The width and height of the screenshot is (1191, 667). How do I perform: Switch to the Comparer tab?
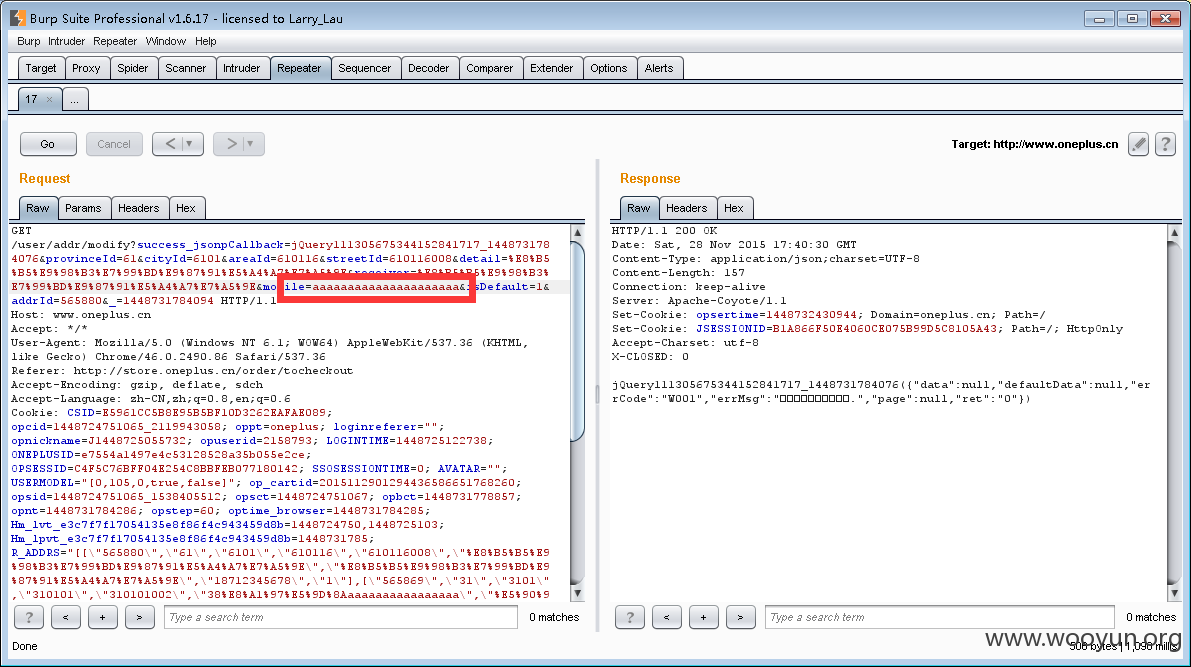[x=490, y=68]
